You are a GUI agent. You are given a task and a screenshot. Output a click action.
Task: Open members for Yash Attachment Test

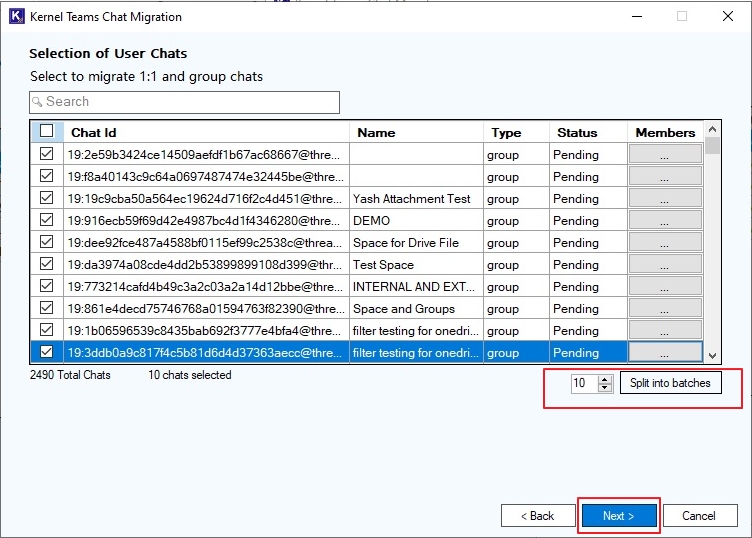pyautogui.click(x=665, y=199)
